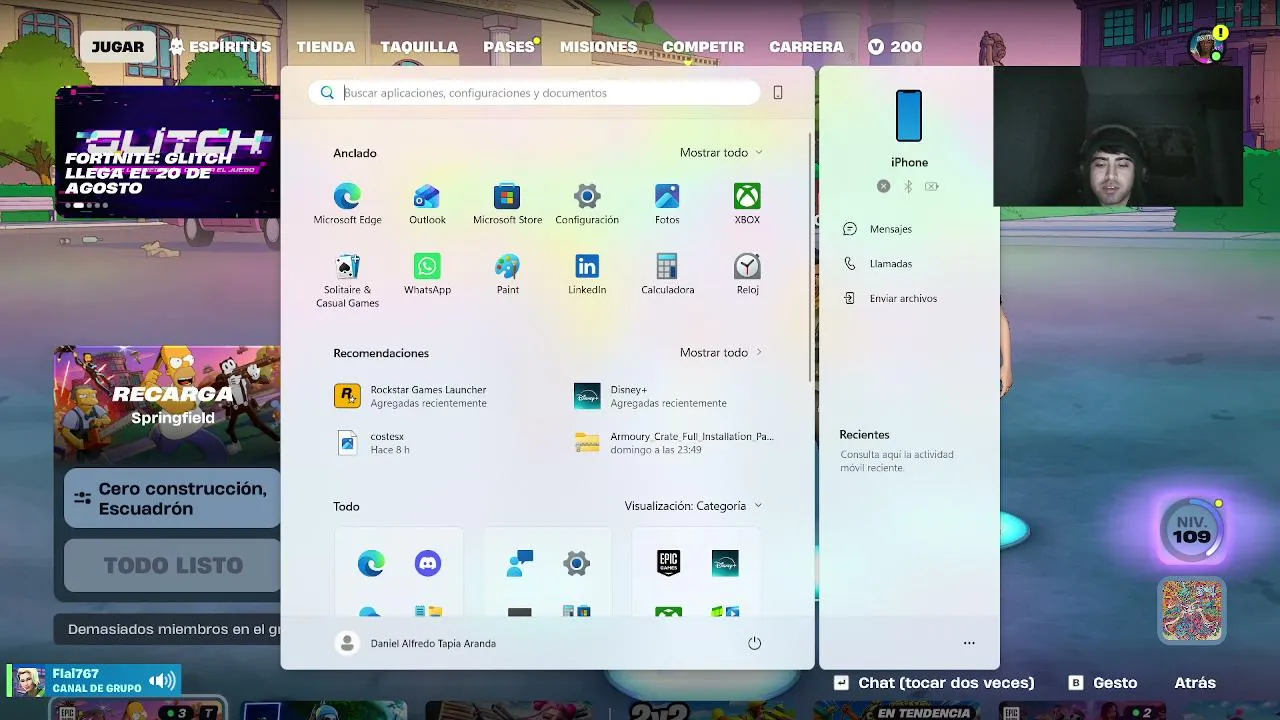Viewport: 1280px width, 720px height.
Task: Open the Microsoft Store pinned app
Action: tap(507, 204)
